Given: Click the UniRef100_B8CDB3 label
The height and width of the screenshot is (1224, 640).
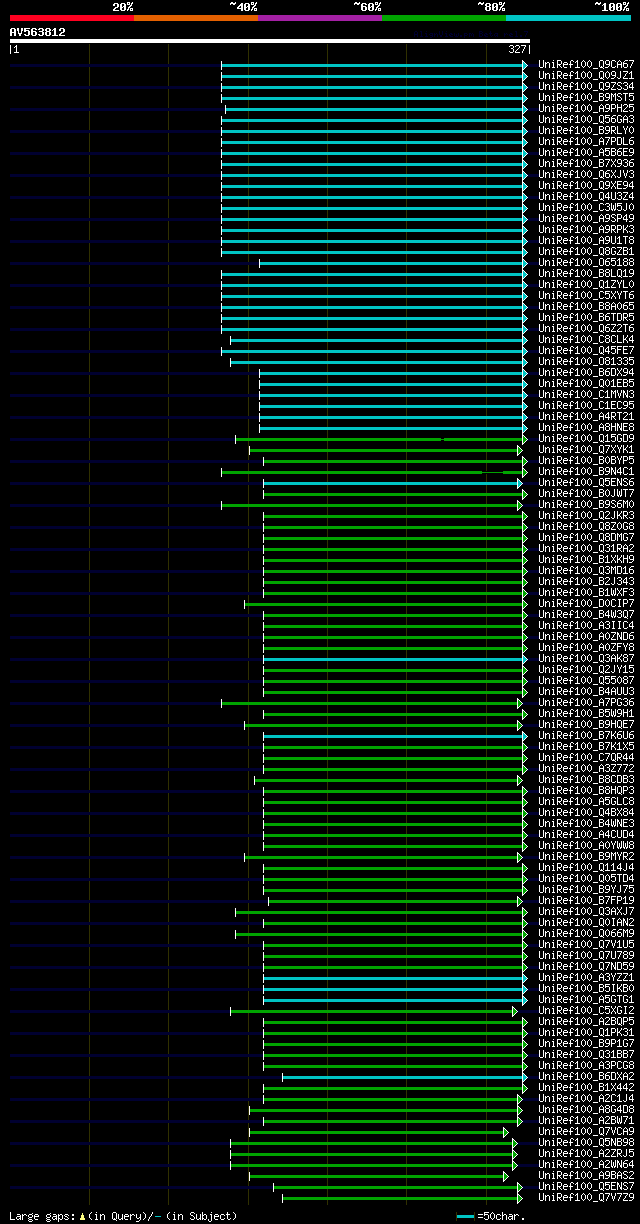Looking at the screenshot, I should click(x=586, y=779).
